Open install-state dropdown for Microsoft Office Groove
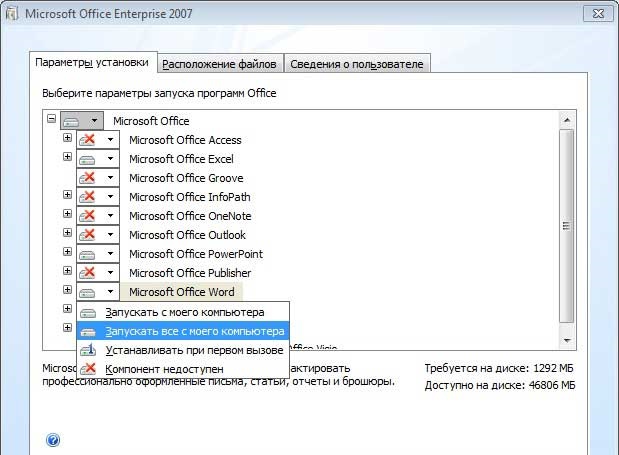This screenshot has width=619, height=455. 98,178
